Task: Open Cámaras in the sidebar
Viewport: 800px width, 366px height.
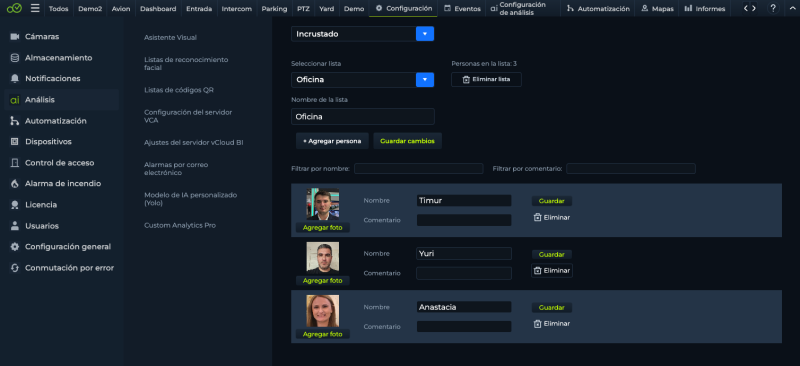Action: click(x=62, y=37)
